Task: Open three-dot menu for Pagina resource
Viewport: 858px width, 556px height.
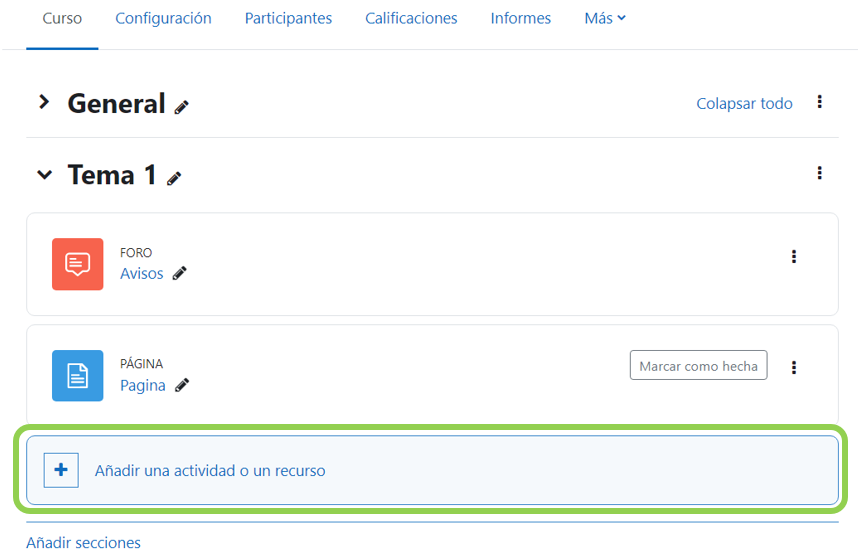Action: [x=794, y=367]
